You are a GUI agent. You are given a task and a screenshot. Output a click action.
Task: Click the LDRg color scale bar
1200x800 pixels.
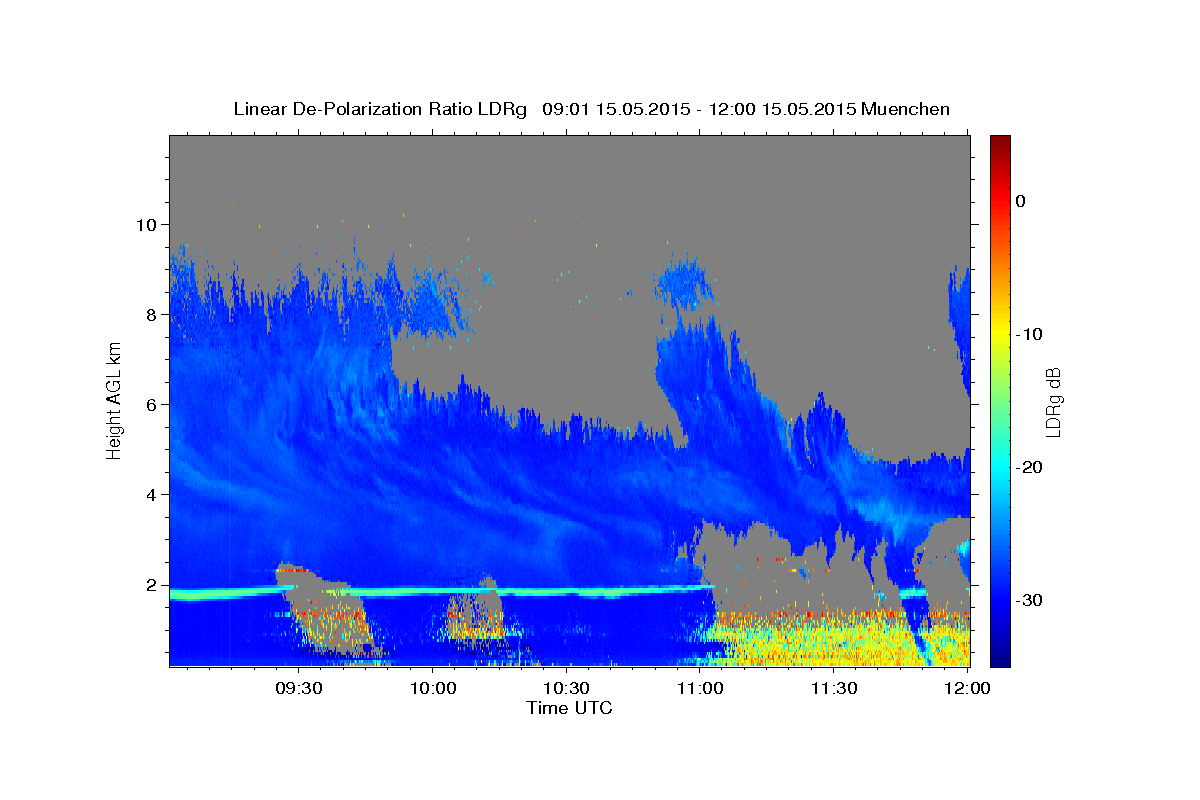point(1000,401)
